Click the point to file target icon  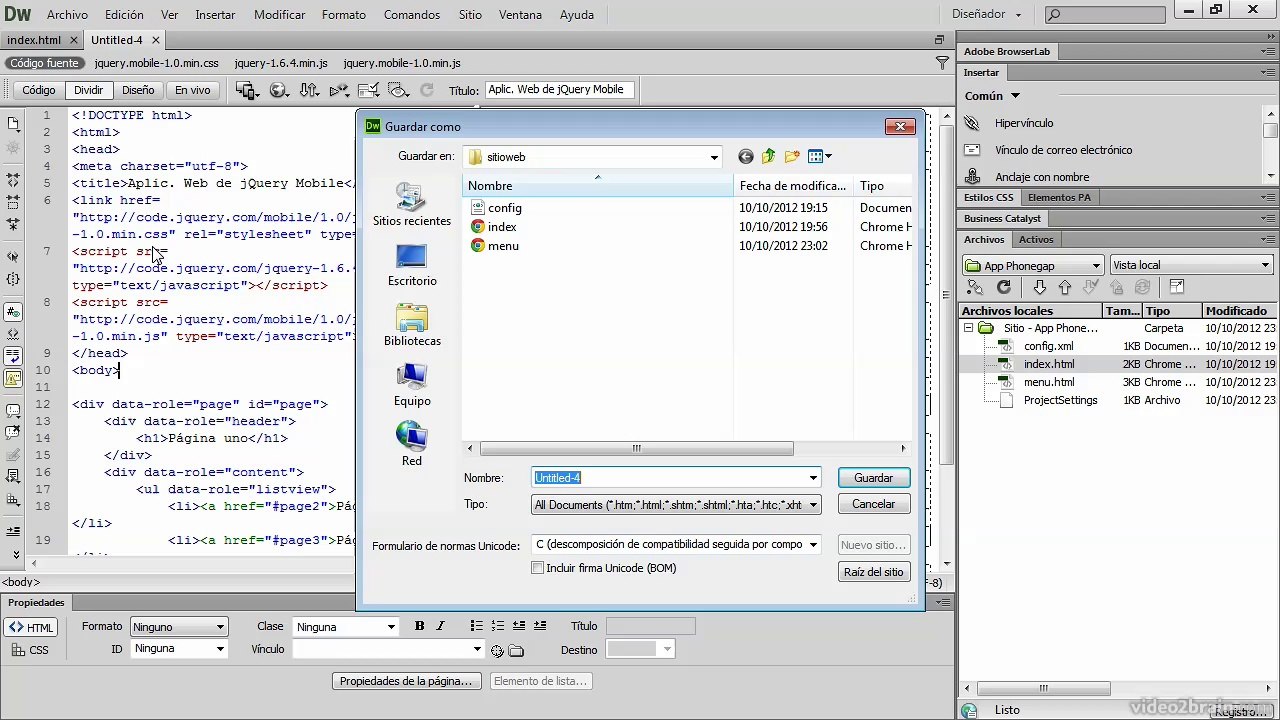click(x=497, y=651)
